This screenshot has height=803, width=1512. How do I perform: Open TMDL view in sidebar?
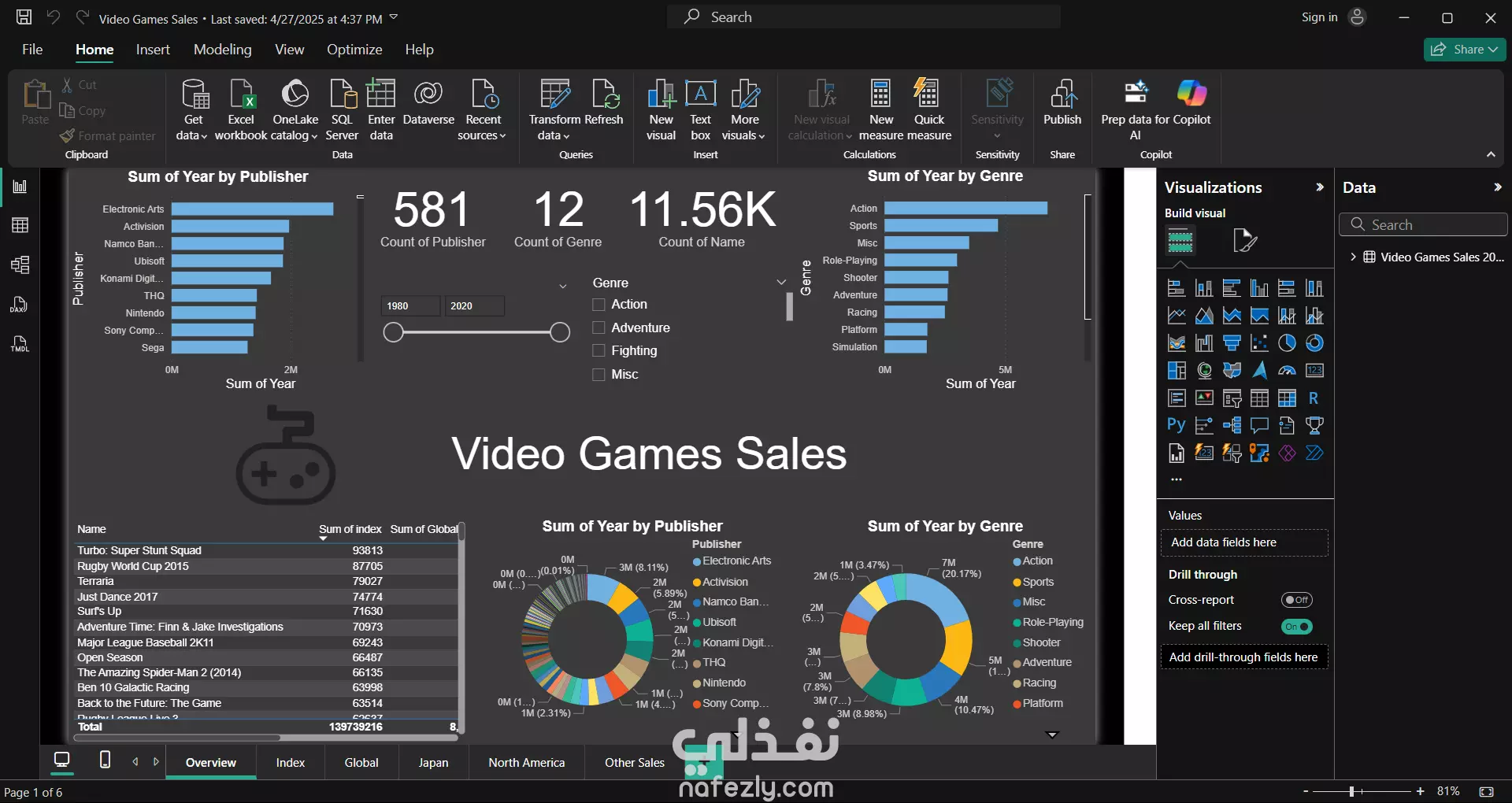click(20, 344)
